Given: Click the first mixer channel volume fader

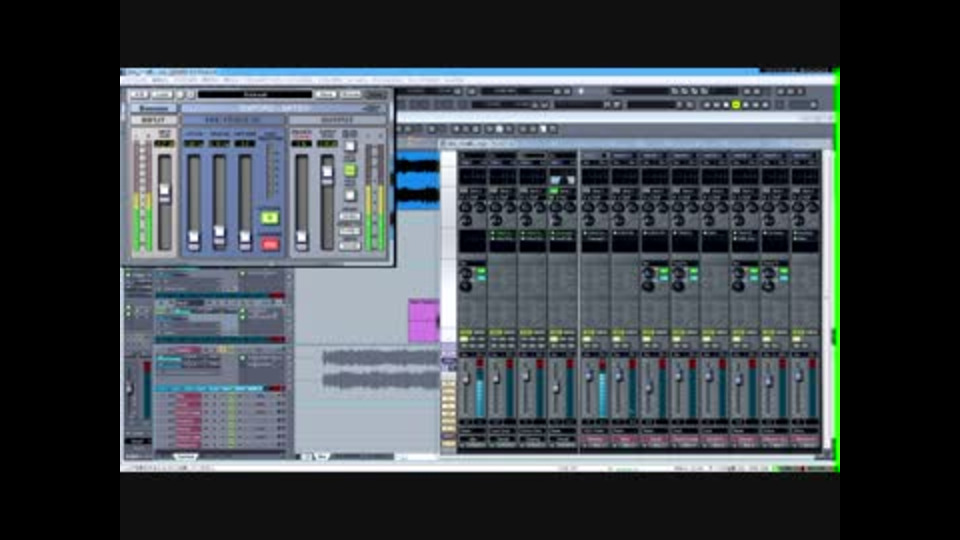Looking at the screenshot, I should point(467,380).
